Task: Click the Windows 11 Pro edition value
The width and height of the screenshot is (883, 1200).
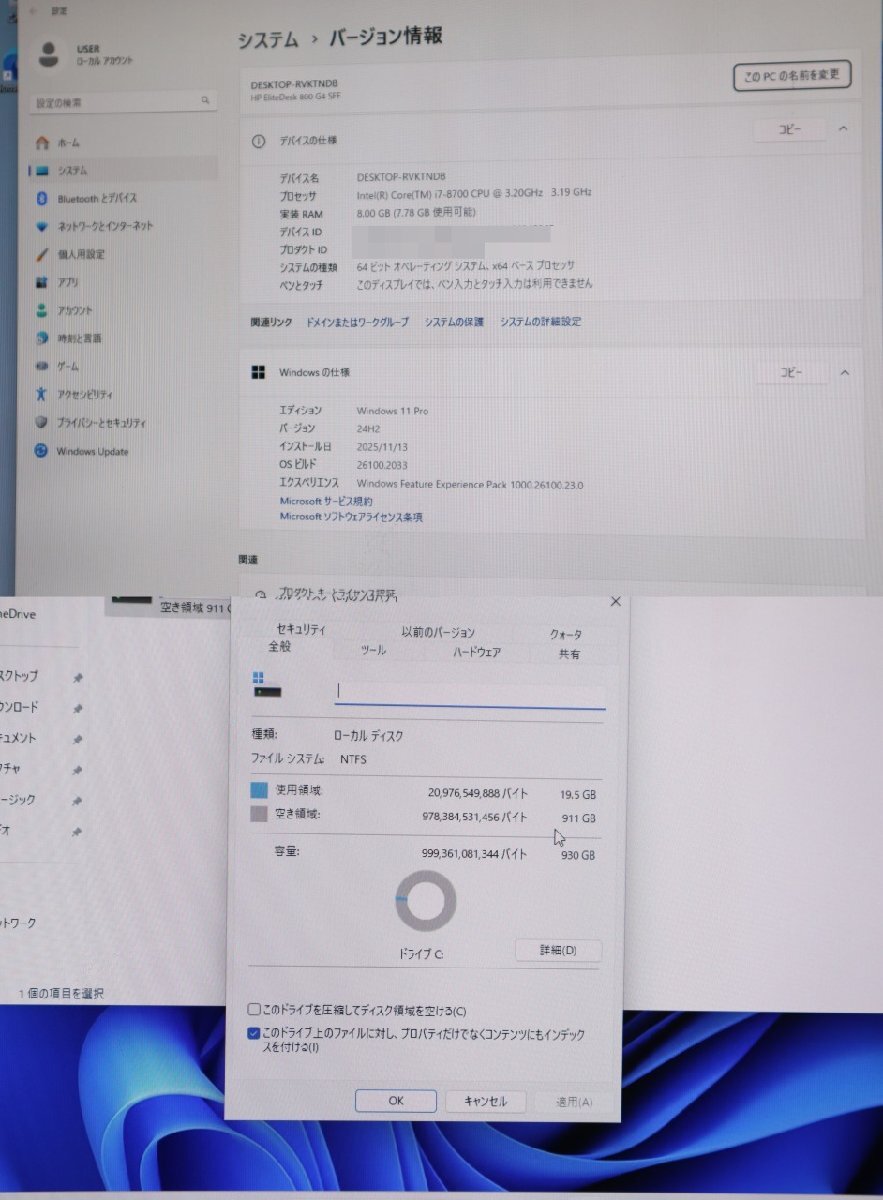Action: tap(392, 411)
